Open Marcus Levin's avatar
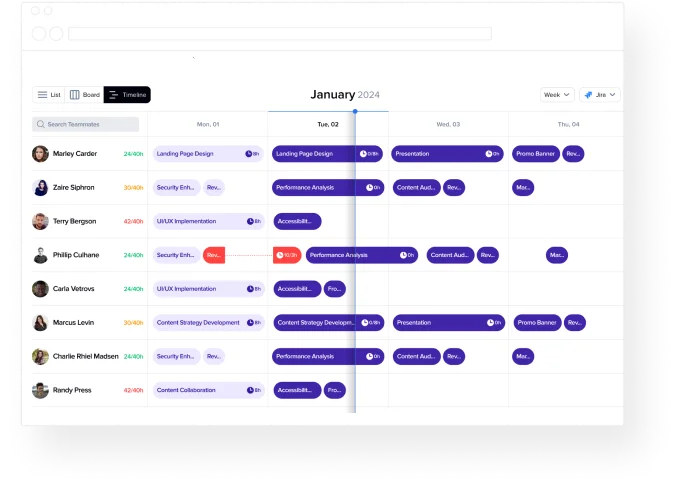Image resolution: width=680 pixels, height=479 pixels. click(40, 323)
